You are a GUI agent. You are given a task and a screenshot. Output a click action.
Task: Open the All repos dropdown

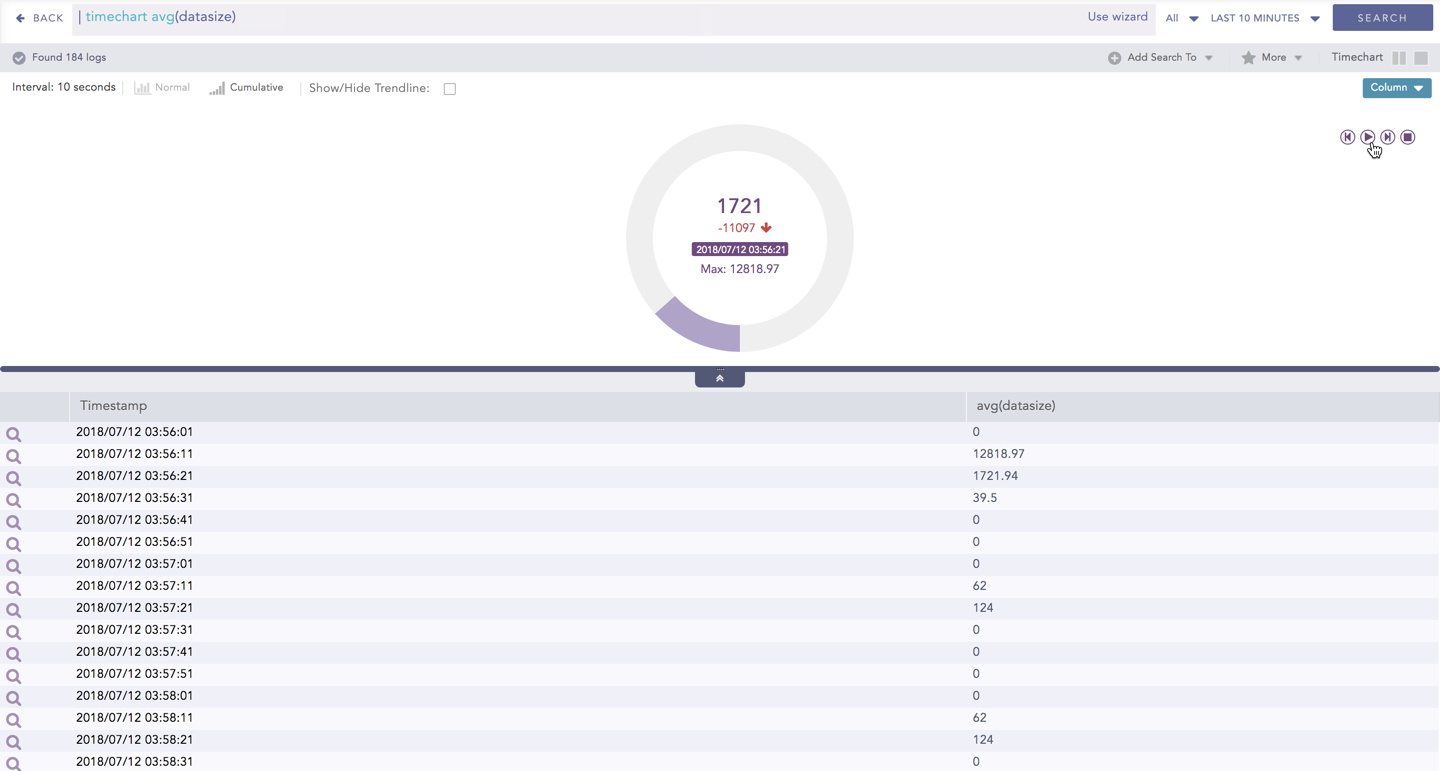coord(1181,18)
